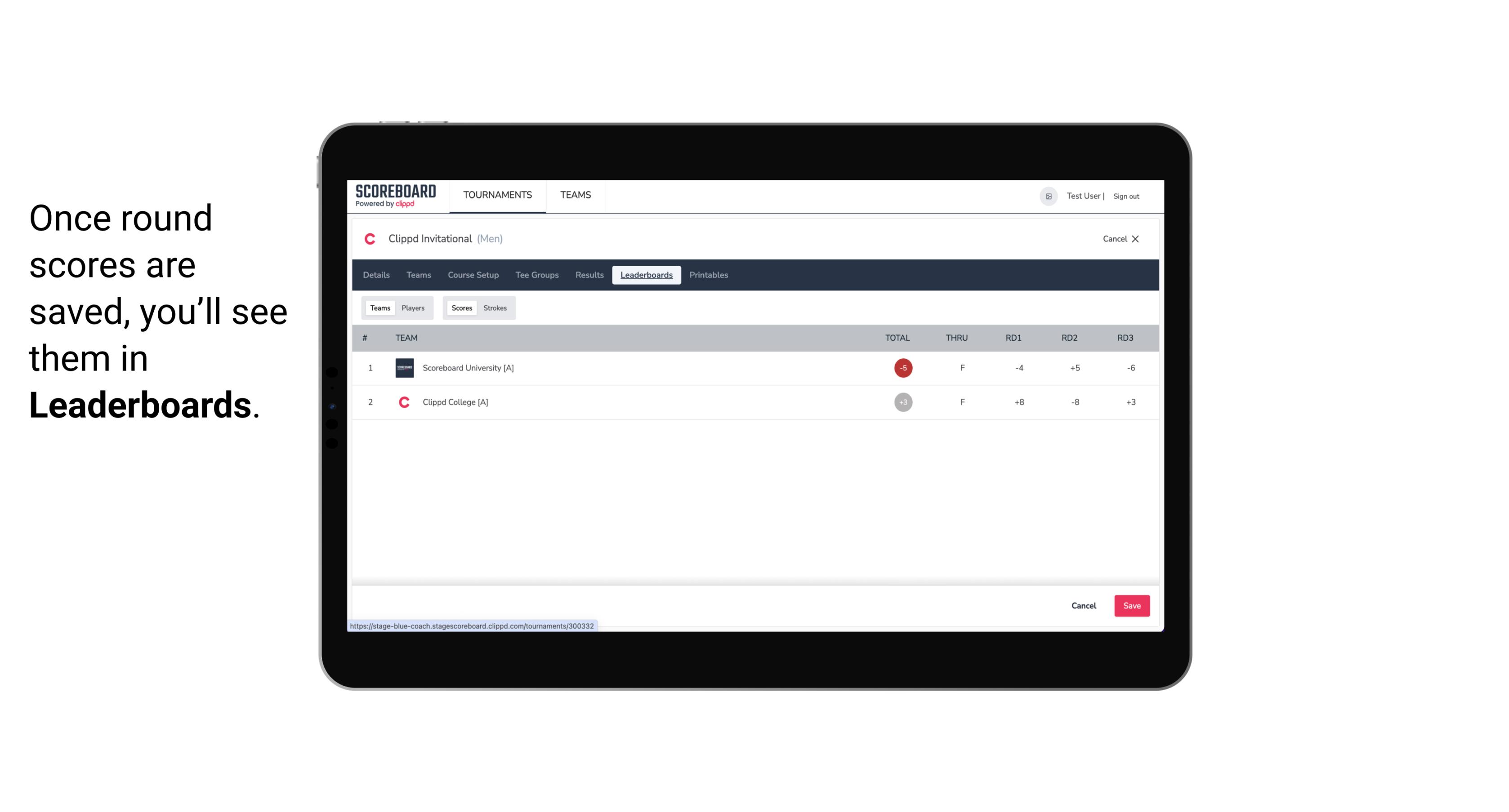
Task: Expand the Teams navigation menu
Action: tap(575, 195)
